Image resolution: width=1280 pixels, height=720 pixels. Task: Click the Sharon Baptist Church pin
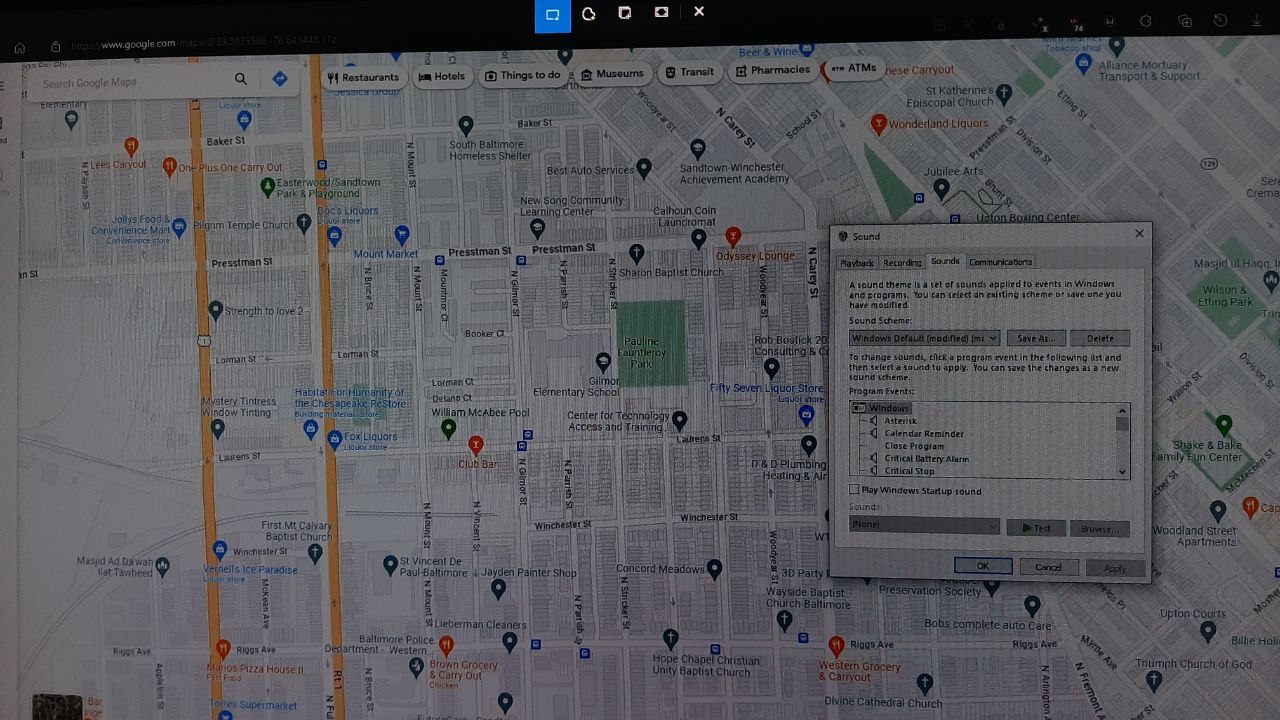[x=637, y=252]
